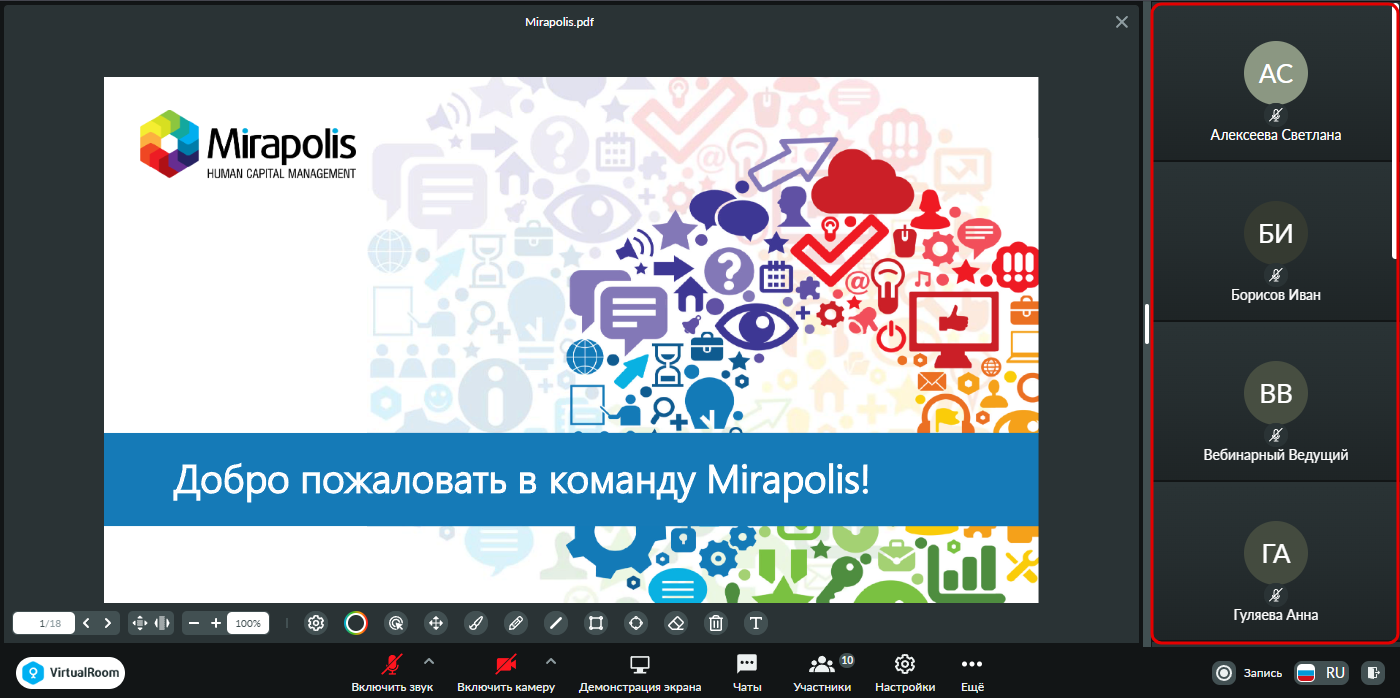Expand the microphone options arrow
The width and height of the screenshot is (1400, 698).
click(429, 661)
